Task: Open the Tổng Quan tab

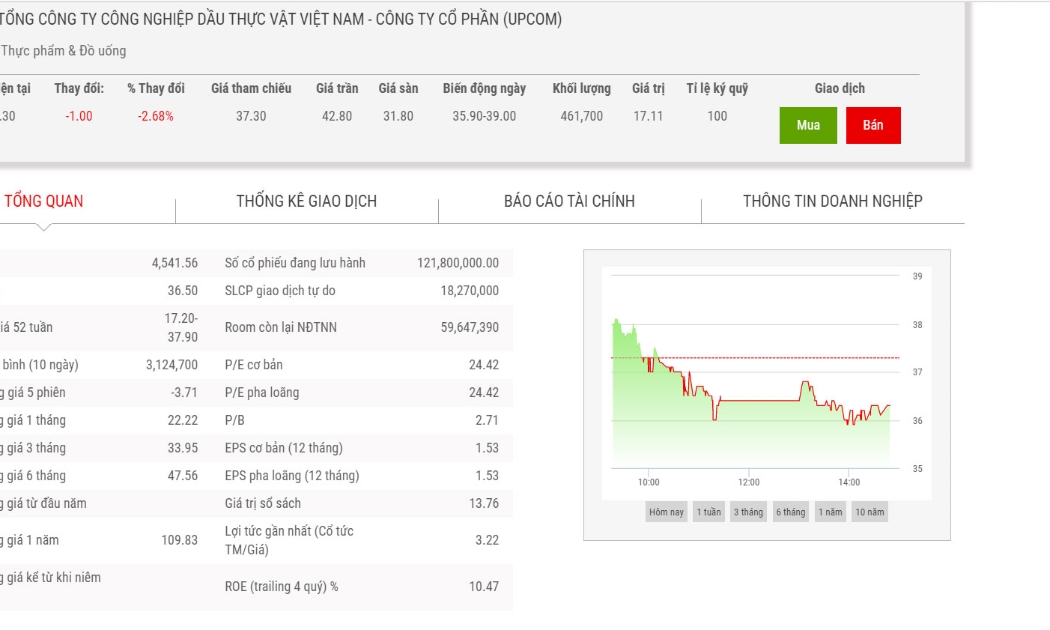Action: pyautogui.click(x=44, y=201)
